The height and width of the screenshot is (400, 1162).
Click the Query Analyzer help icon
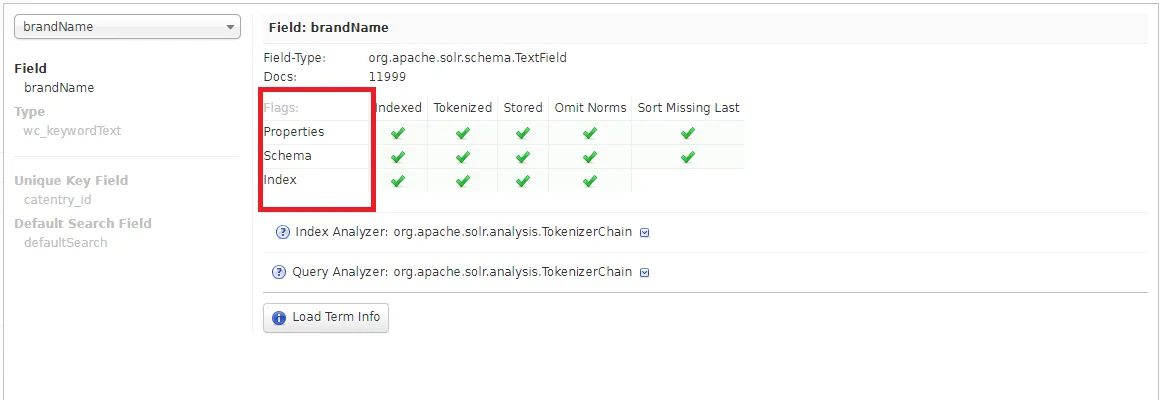(280, 272)
